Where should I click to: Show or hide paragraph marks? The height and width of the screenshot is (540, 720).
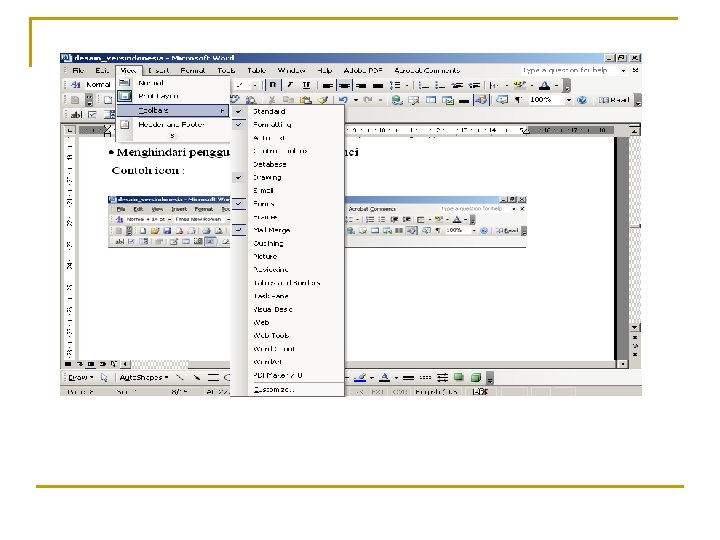coord(518,100)
